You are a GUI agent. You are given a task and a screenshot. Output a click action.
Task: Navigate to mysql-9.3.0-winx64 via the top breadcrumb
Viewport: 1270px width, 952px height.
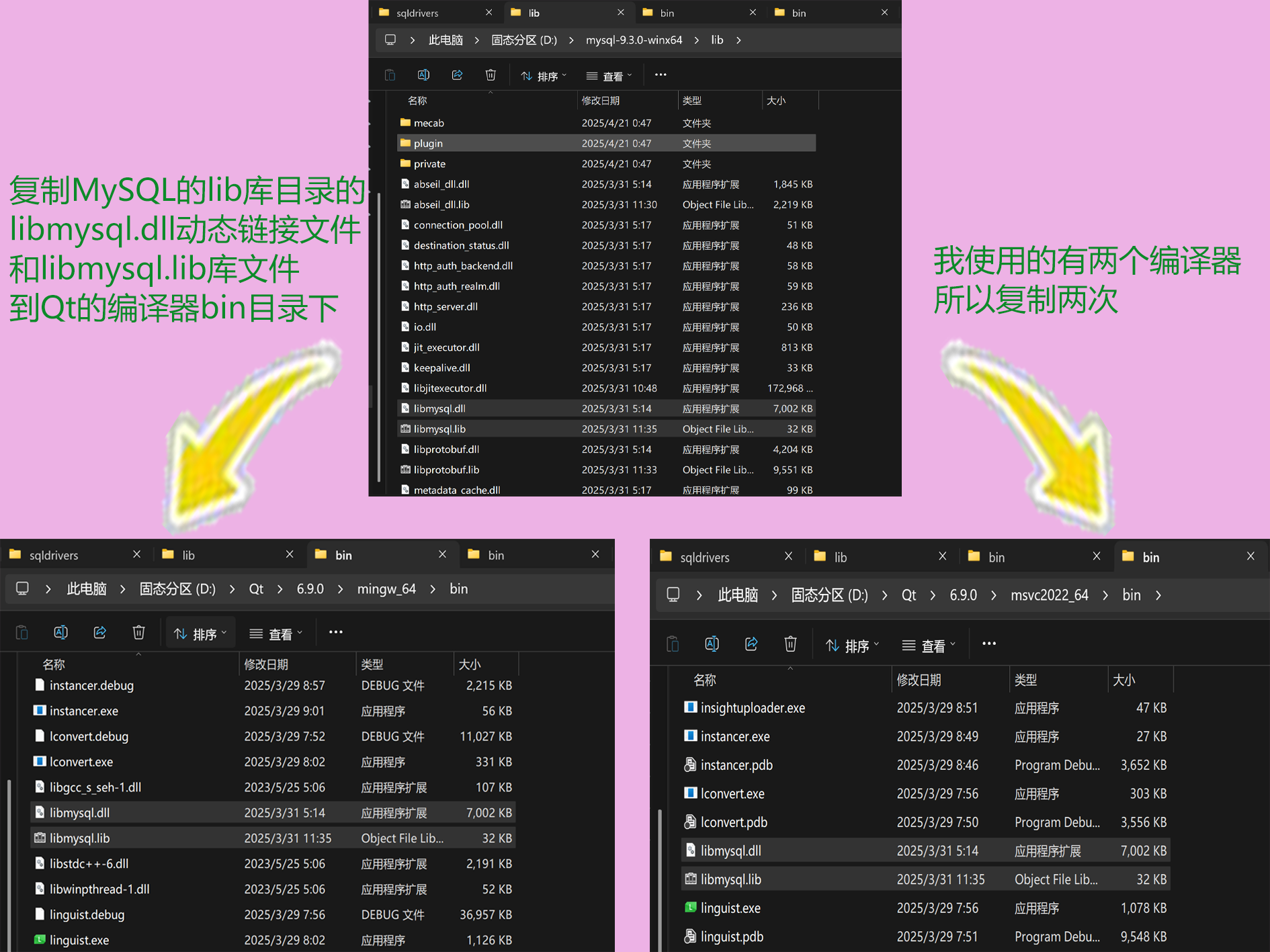(634, 40)
